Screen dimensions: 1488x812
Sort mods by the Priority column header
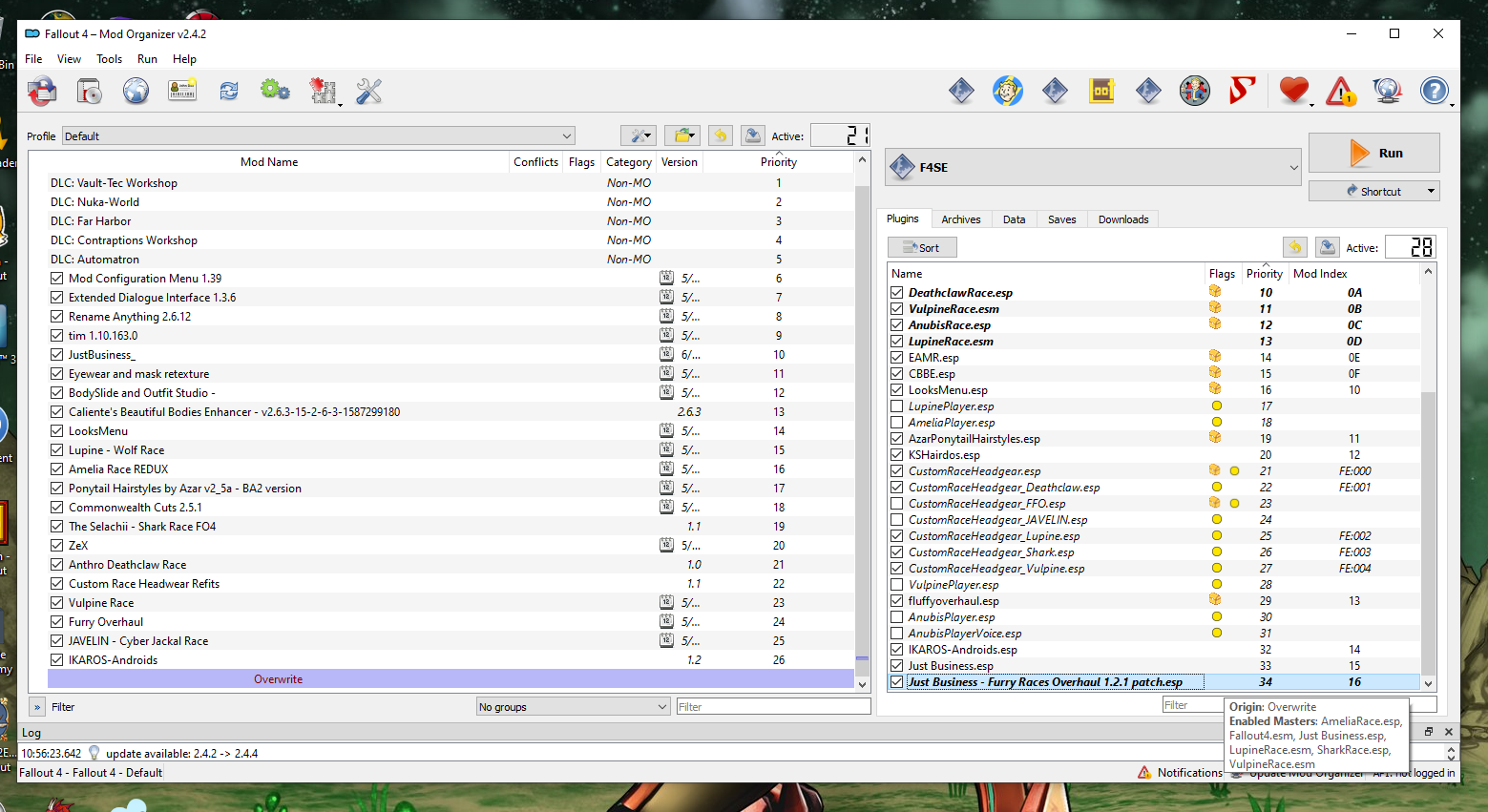click(779, 162)
